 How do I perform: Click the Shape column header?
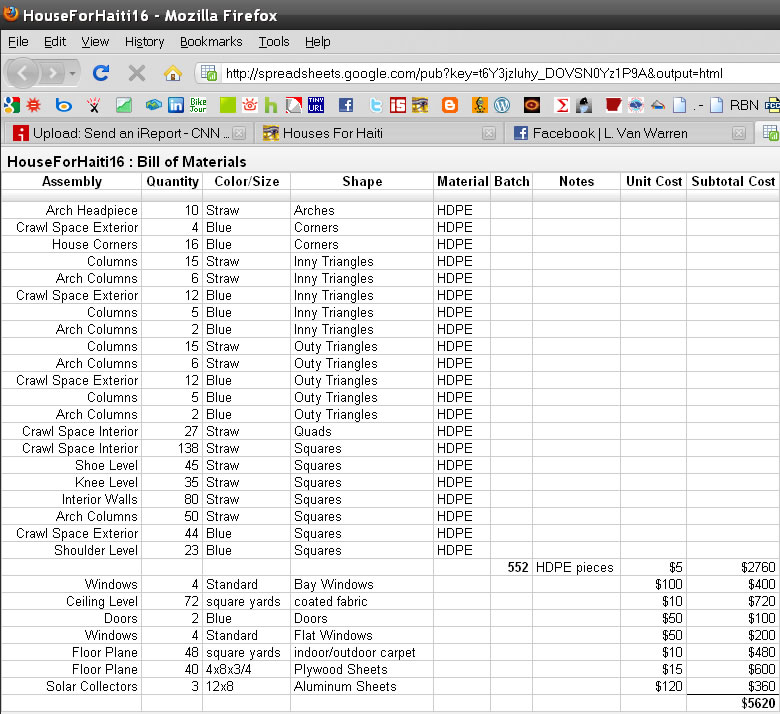(362, 181)
